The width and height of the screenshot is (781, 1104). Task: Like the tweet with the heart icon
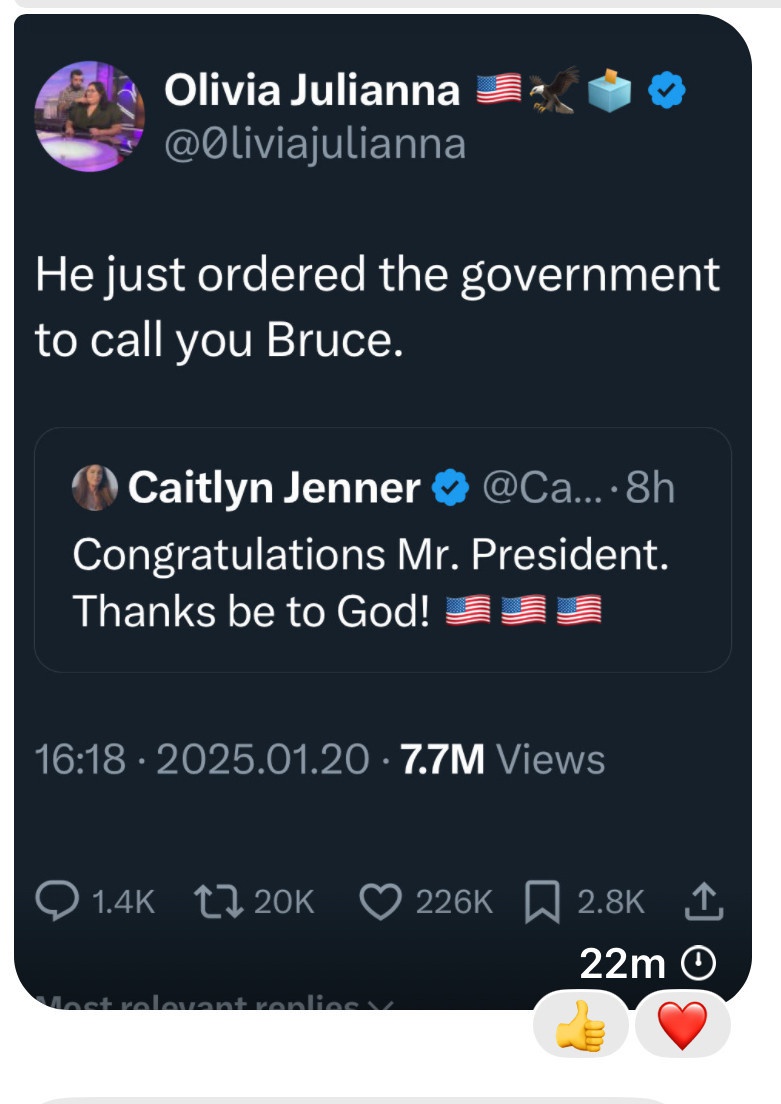click(379, 903)
